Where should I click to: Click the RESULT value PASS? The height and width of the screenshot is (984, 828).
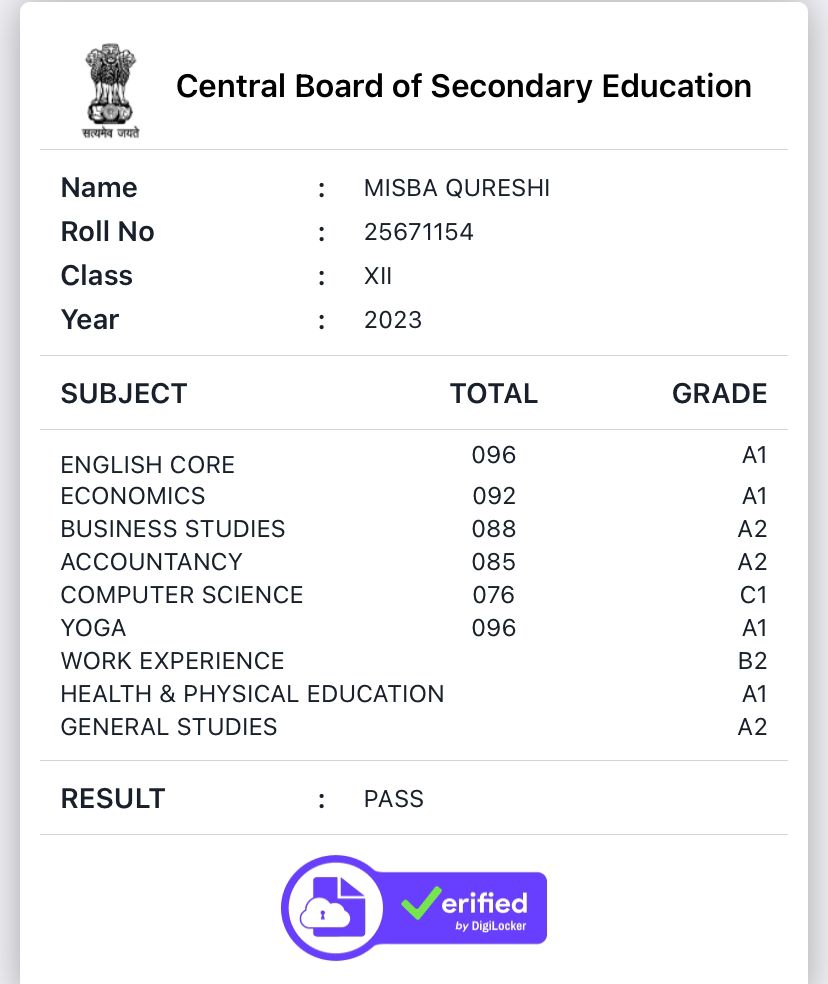click(394, 799)
